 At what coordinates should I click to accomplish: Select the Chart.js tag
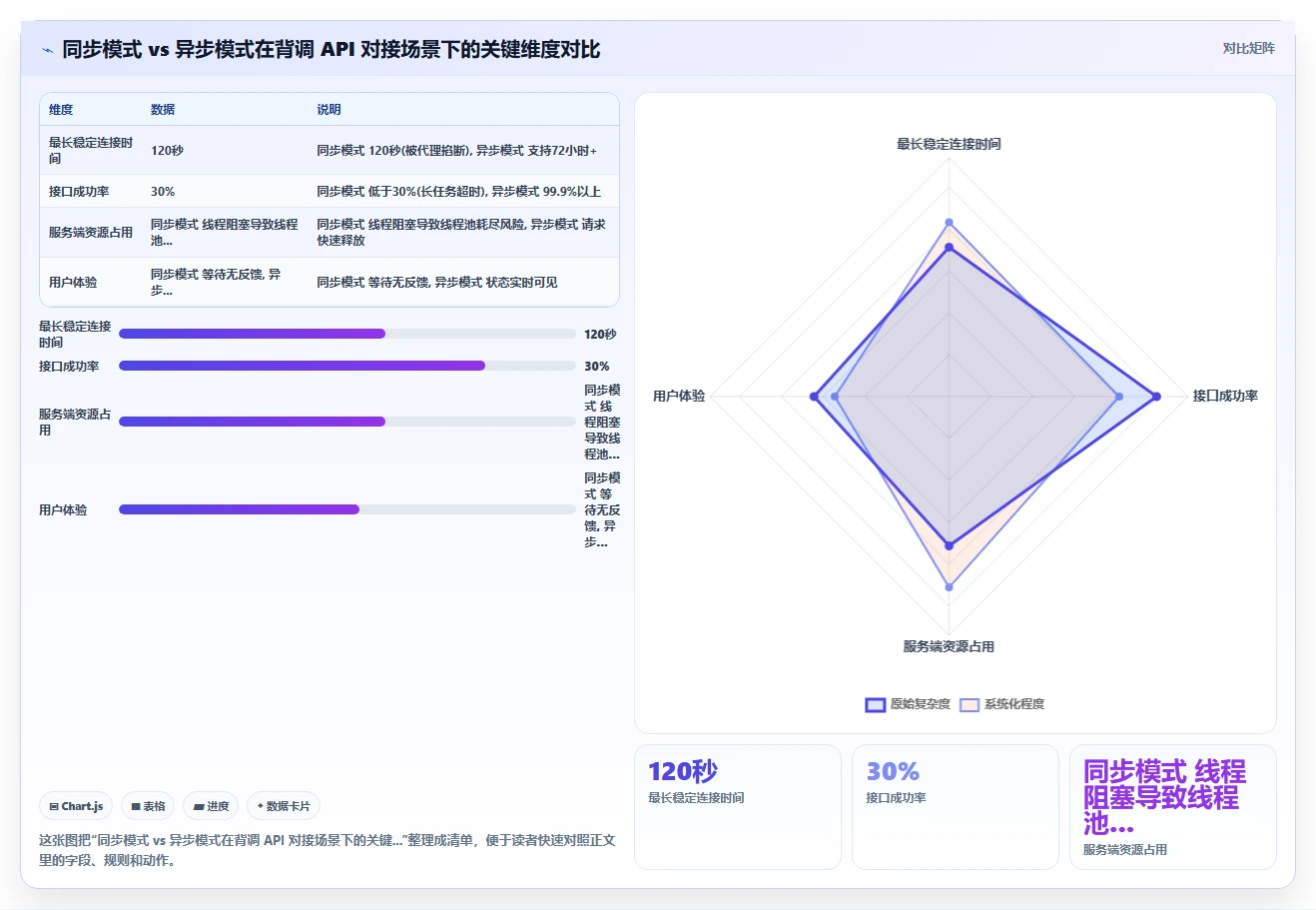(x=76, y=806)
